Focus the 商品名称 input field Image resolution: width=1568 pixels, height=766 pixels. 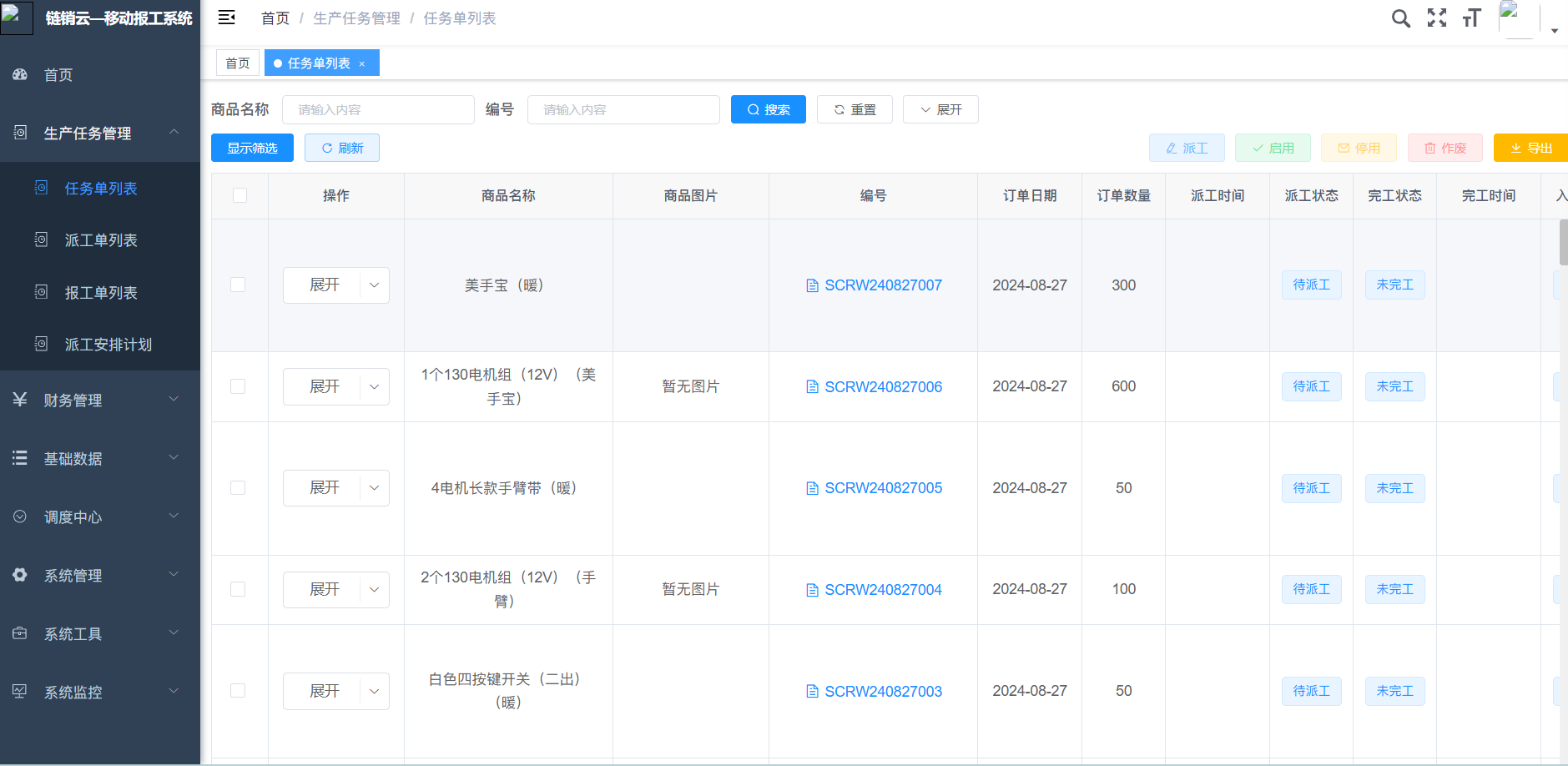pos(378,109)
